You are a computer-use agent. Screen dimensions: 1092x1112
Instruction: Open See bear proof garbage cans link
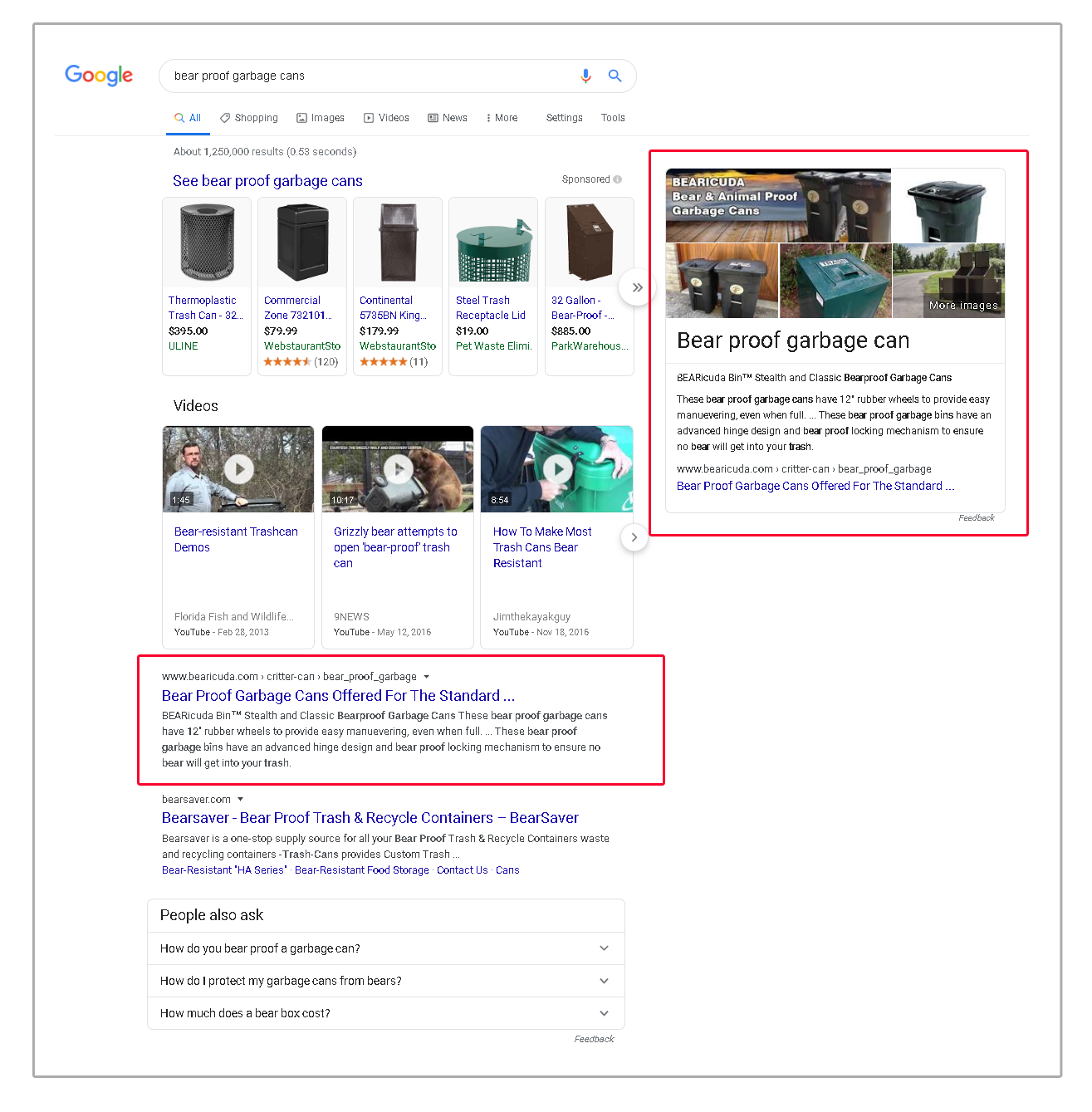pos(267,181)
